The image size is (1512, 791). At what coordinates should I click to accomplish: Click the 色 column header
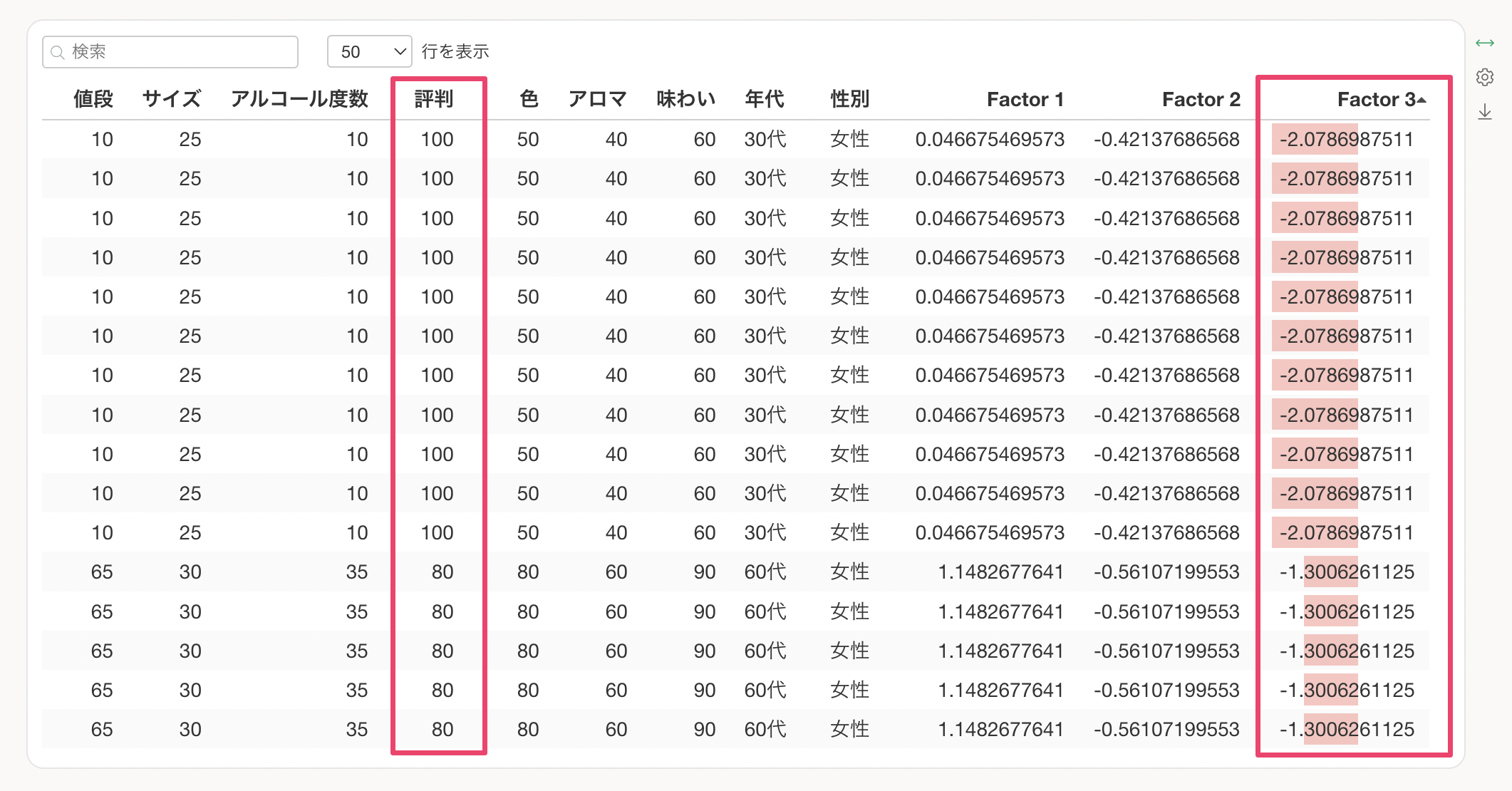pos(529,99)
